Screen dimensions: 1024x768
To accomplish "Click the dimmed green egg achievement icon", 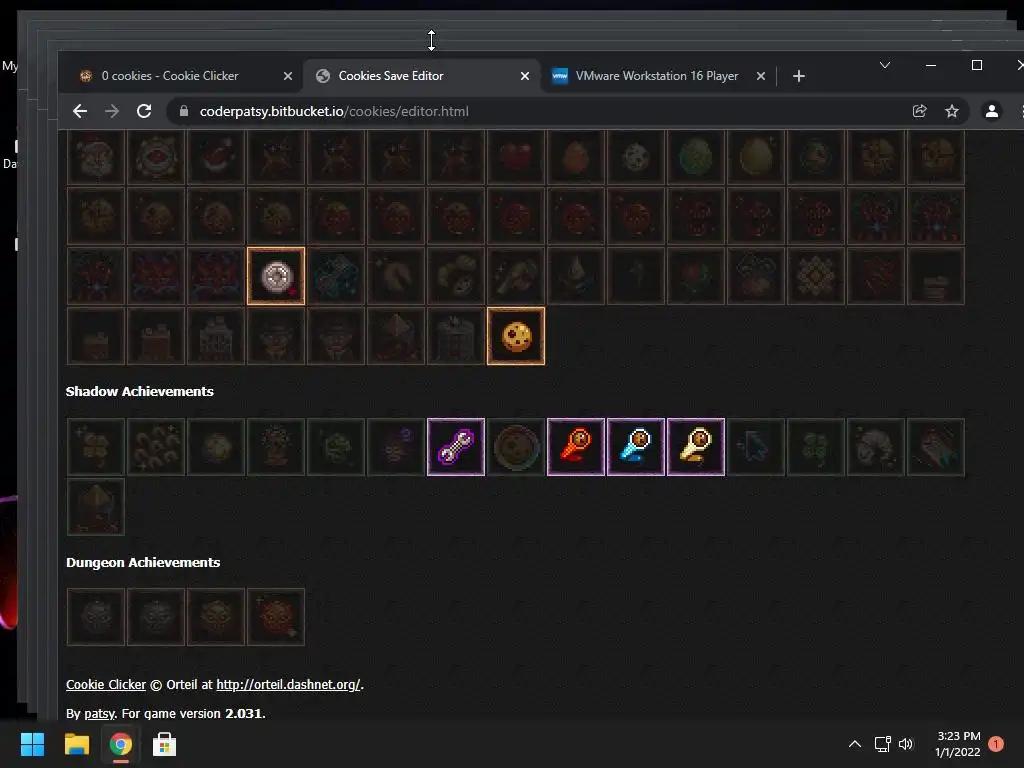I will [x=696, y=157].
